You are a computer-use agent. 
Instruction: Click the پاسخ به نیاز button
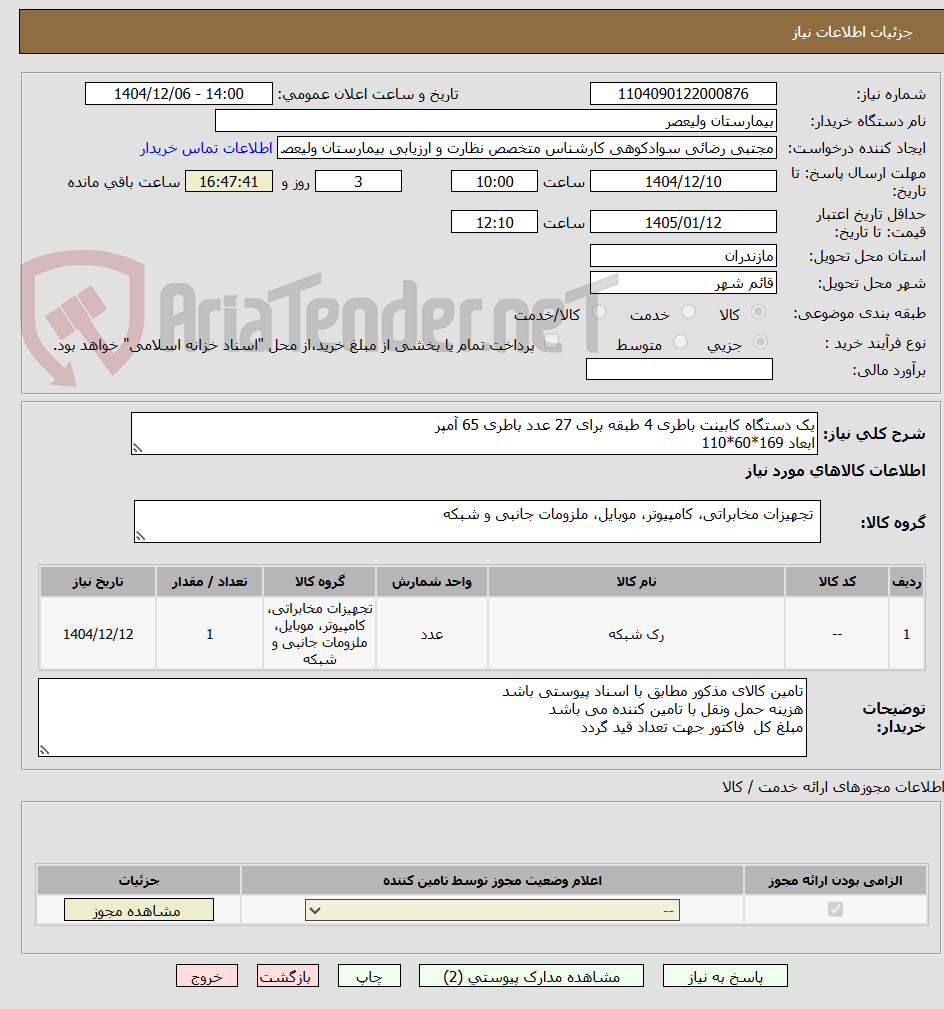pos(725,976)
